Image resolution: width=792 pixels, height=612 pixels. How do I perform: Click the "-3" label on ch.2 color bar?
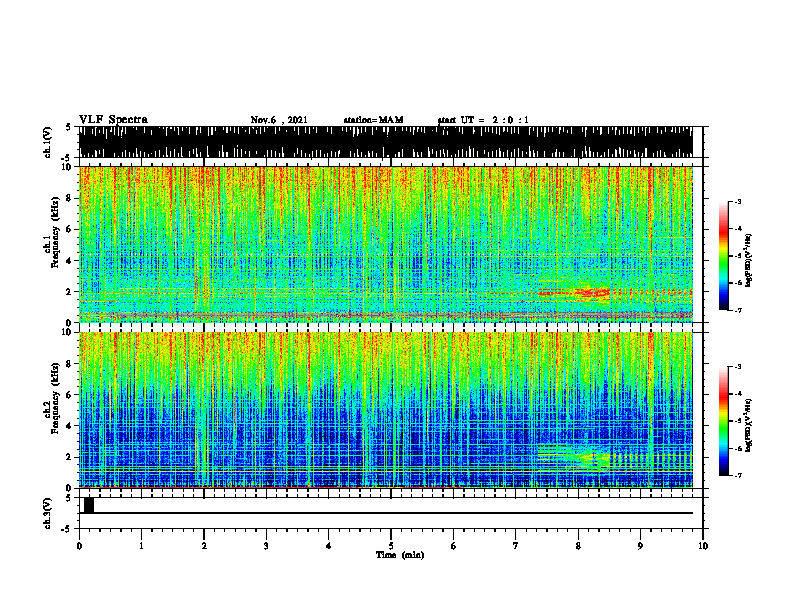[737, 367]
